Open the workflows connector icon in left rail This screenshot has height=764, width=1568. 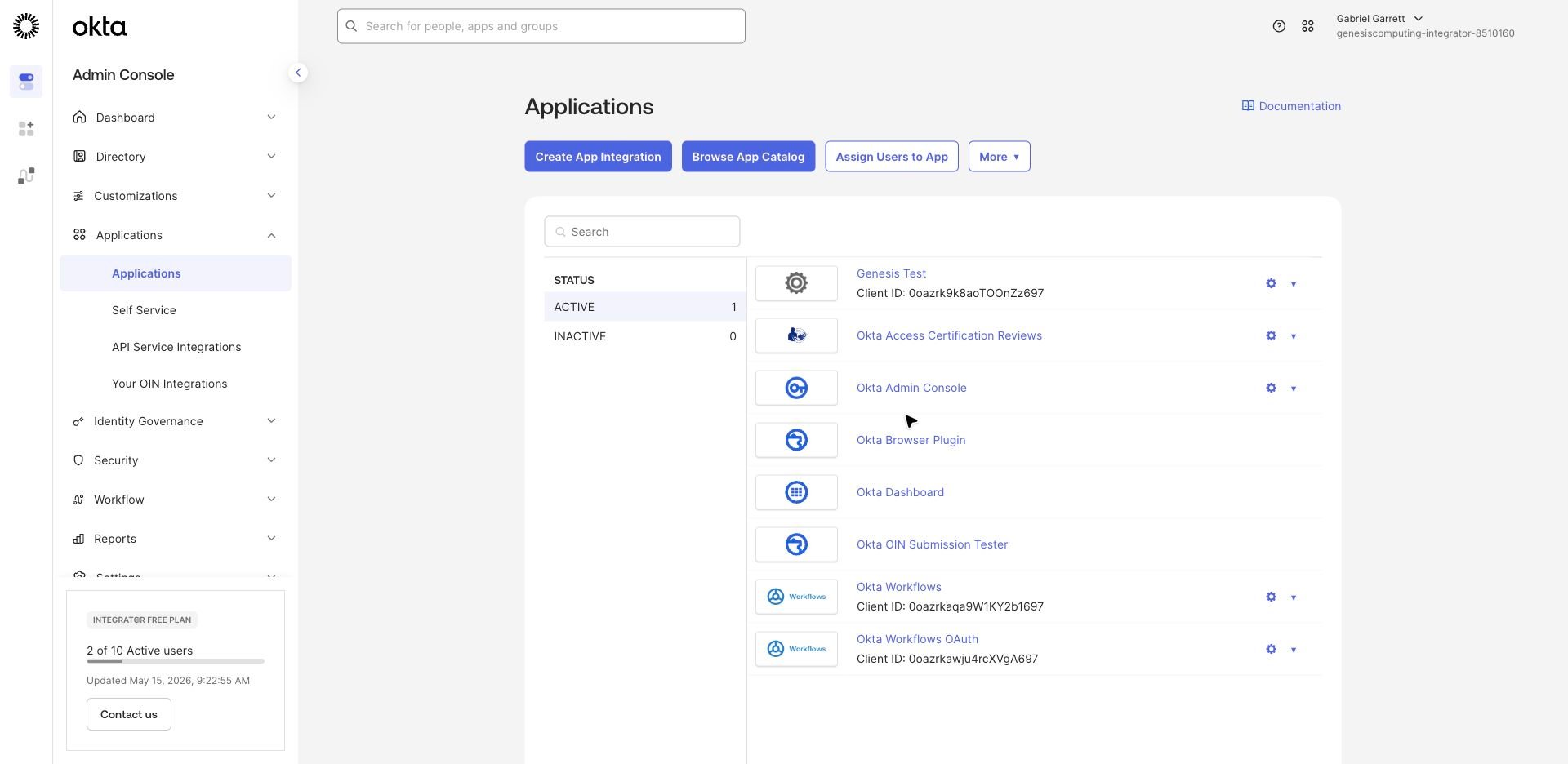26,175
